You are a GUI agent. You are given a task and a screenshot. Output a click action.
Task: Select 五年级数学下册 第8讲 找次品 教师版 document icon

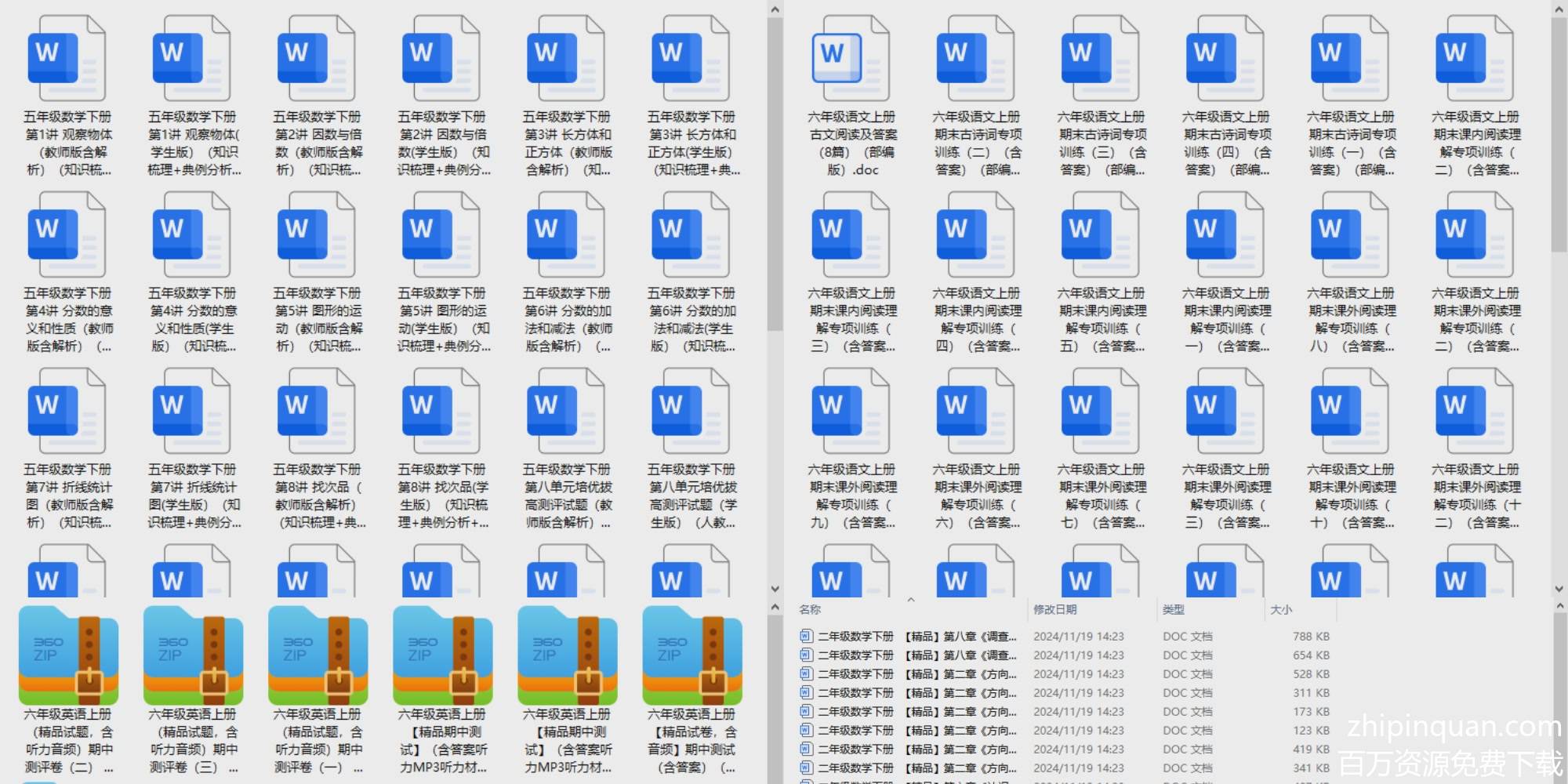(316, 406)
